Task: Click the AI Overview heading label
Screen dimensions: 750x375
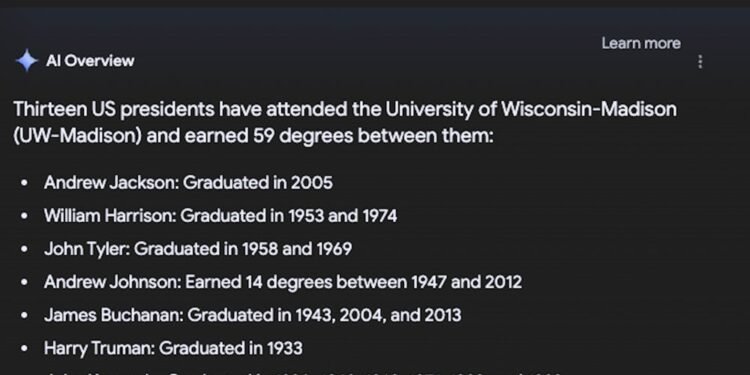Action: [x=90, y=61]
